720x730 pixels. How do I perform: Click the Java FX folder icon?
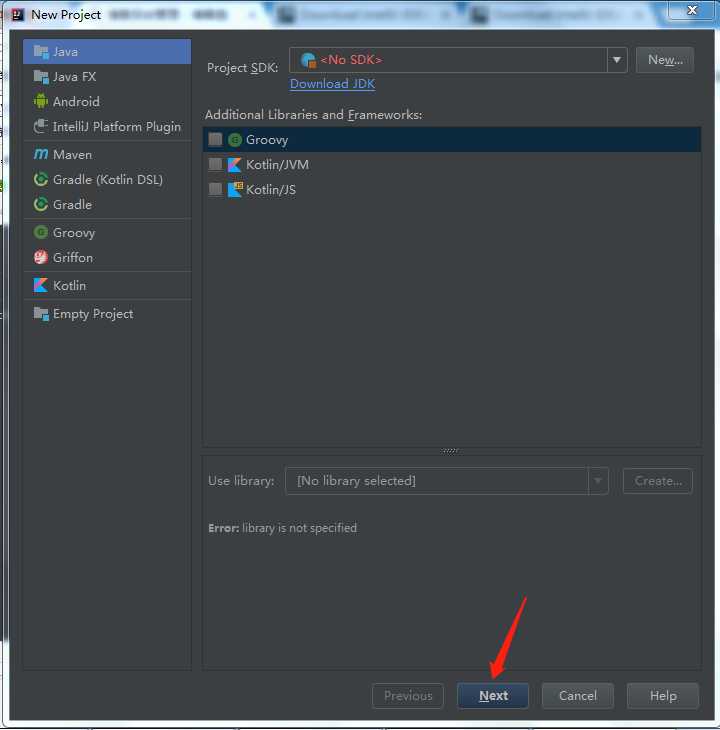pyautogui.click(x=41, y=76)
